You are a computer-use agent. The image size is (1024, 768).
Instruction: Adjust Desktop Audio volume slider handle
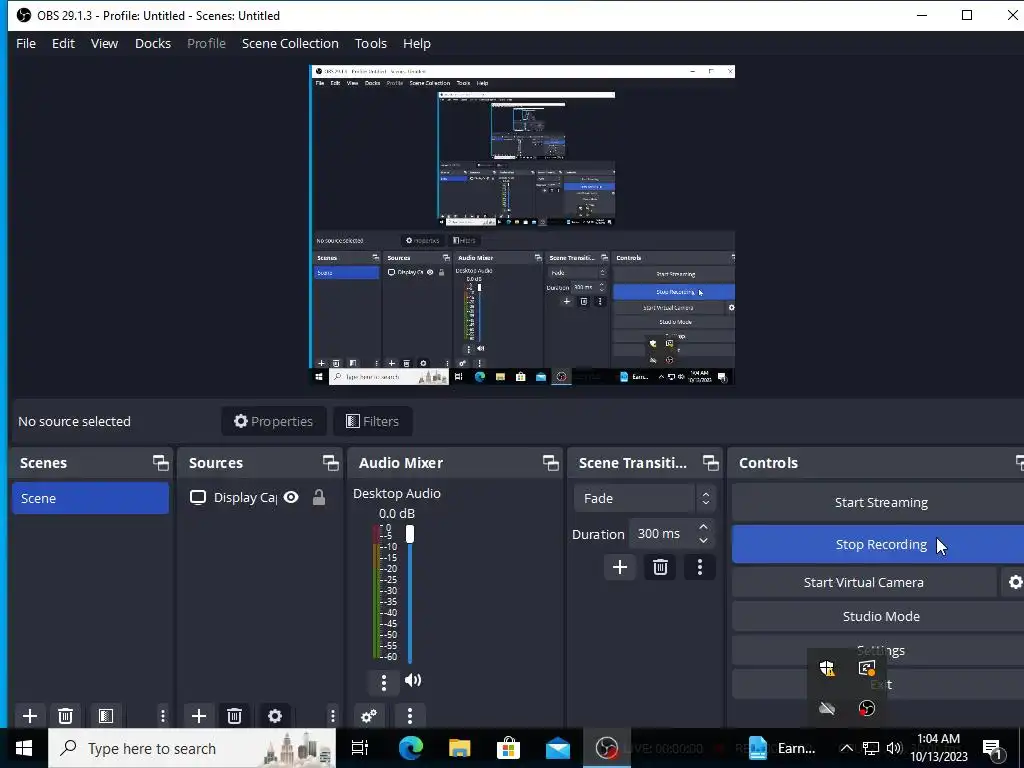(x=409, y=534)
